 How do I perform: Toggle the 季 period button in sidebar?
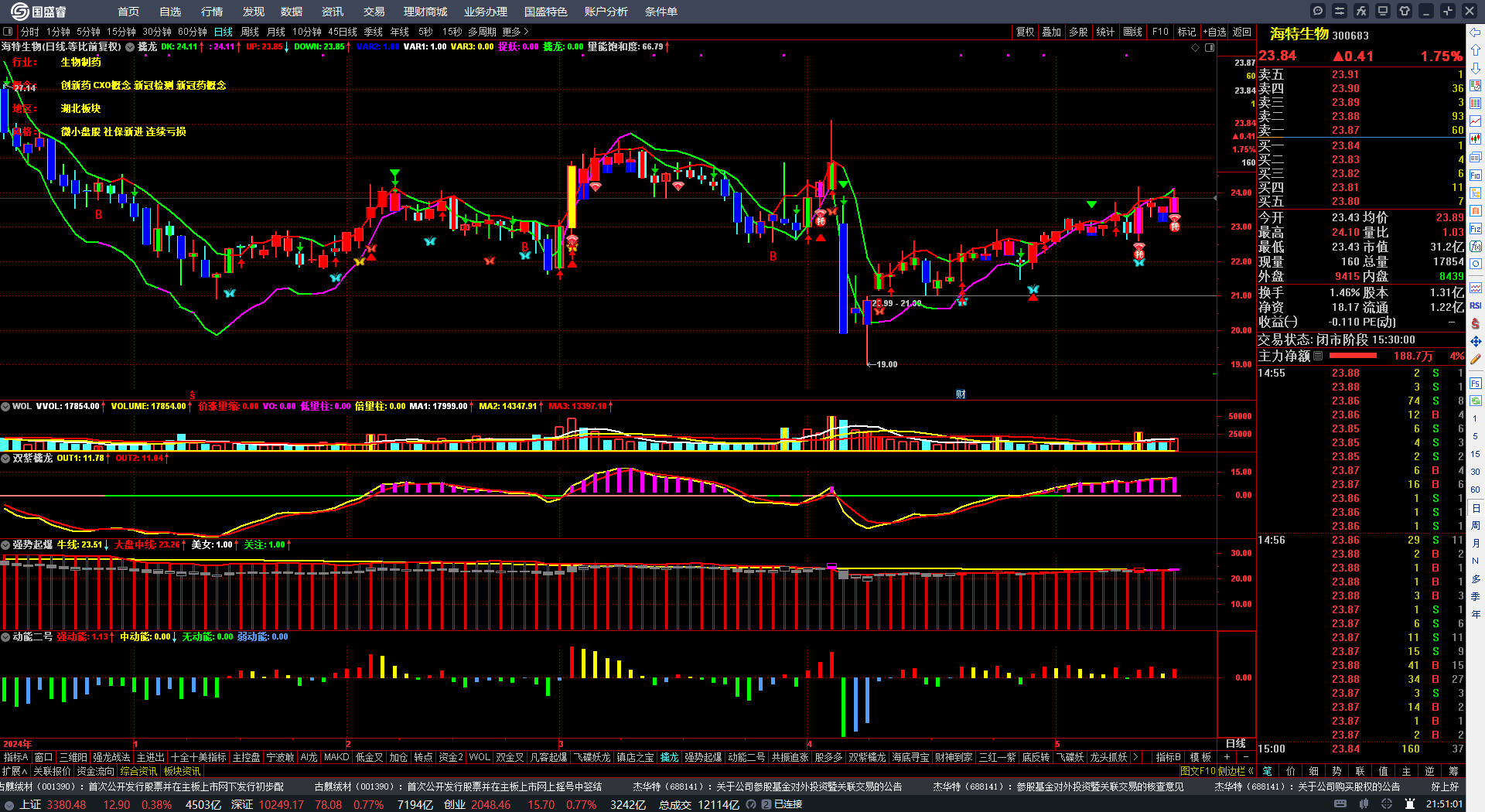(x=1476, y=597)
